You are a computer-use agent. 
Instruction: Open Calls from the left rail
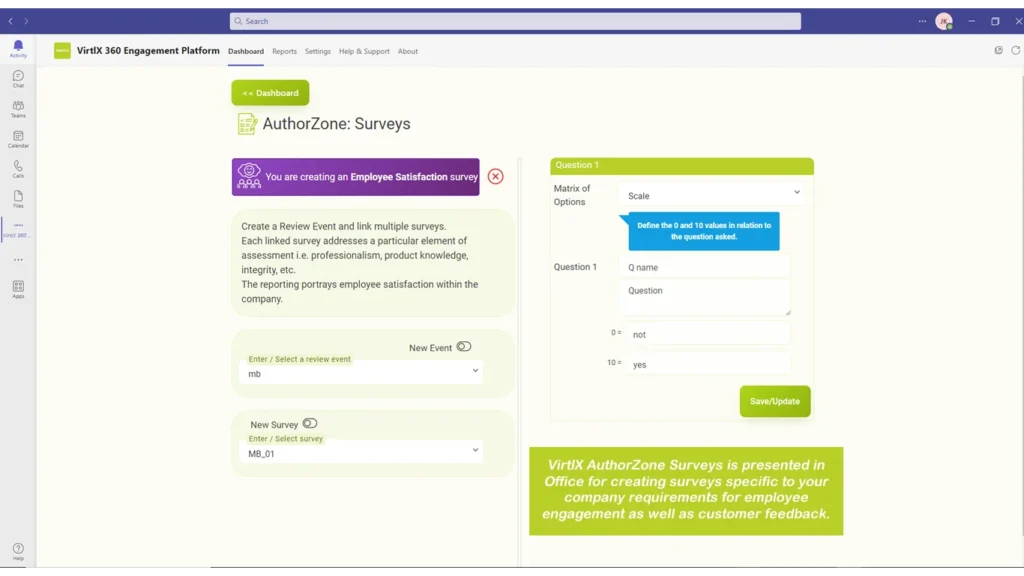(18, 169)
